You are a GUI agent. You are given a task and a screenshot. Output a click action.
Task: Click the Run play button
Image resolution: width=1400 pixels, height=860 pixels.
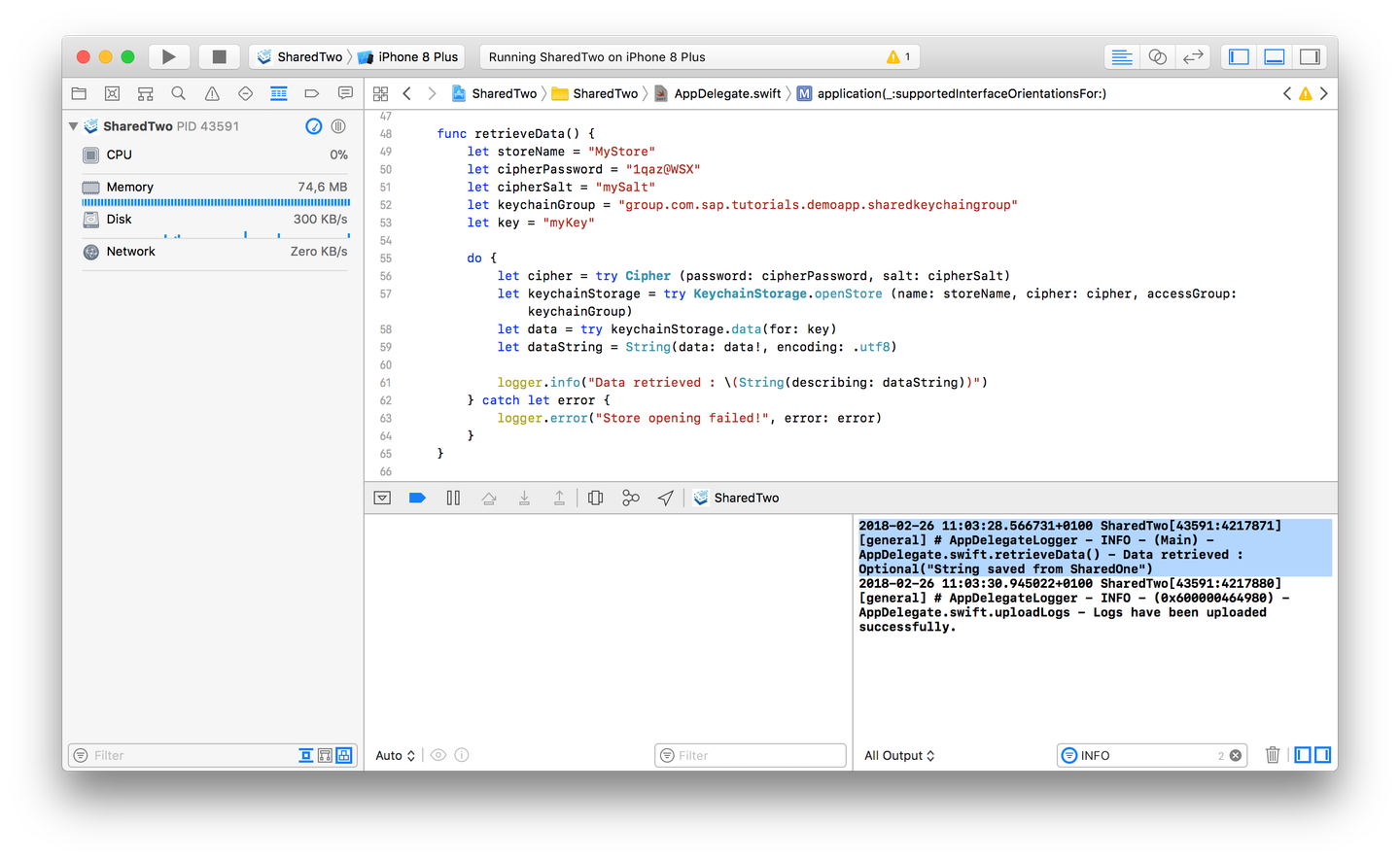(168, 56)
